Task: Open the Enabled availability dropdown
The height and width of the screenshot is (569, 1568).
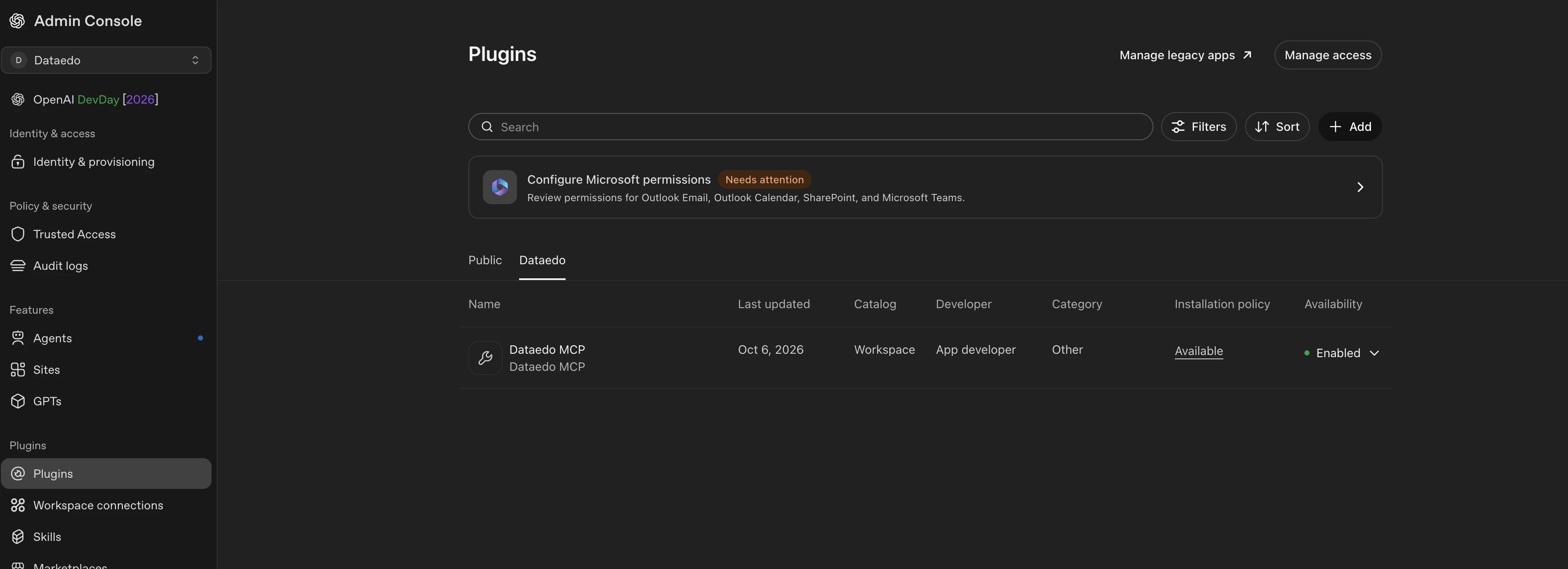Action: click(x=1342, y=353)
